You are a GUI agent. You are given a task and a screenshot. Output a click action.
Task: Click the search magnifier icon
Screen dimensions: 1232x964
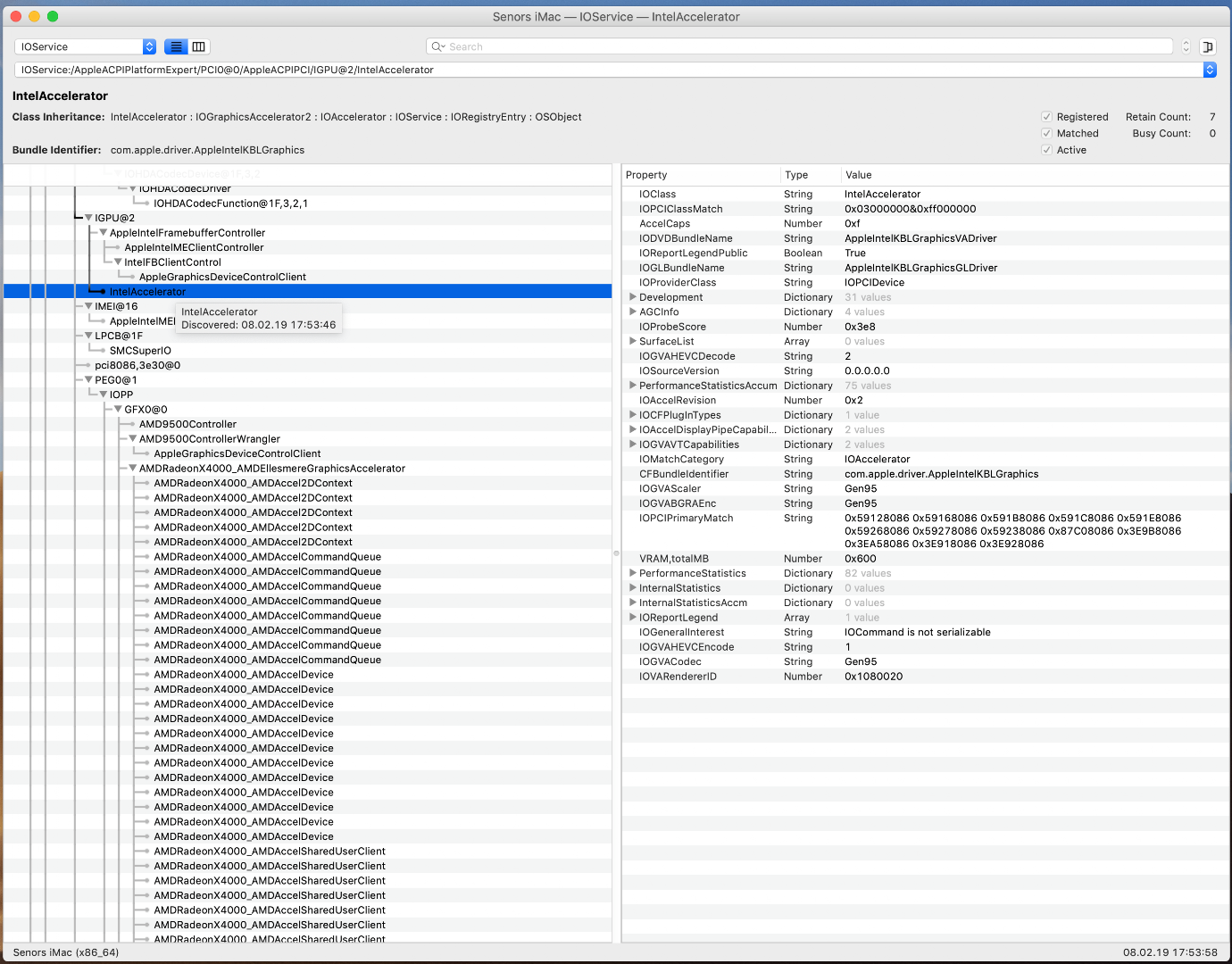coord(437,46)
